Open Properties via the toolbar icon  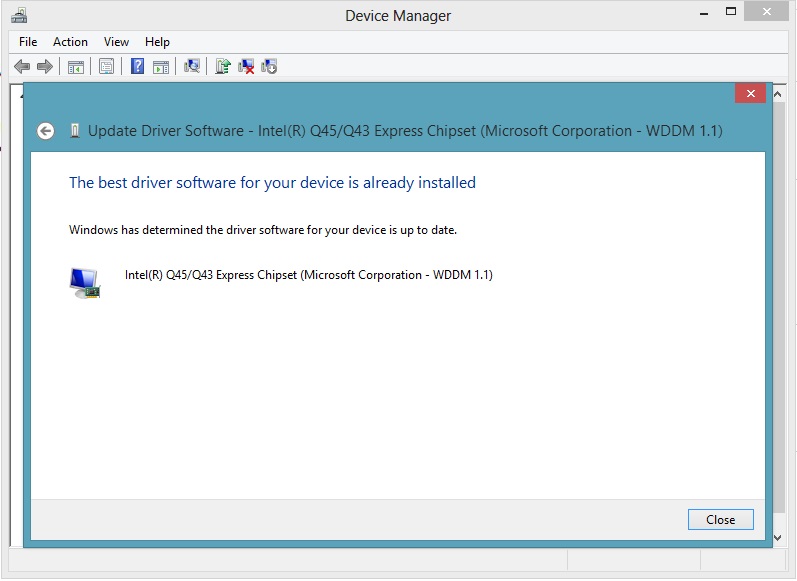(x=106, y=67)
